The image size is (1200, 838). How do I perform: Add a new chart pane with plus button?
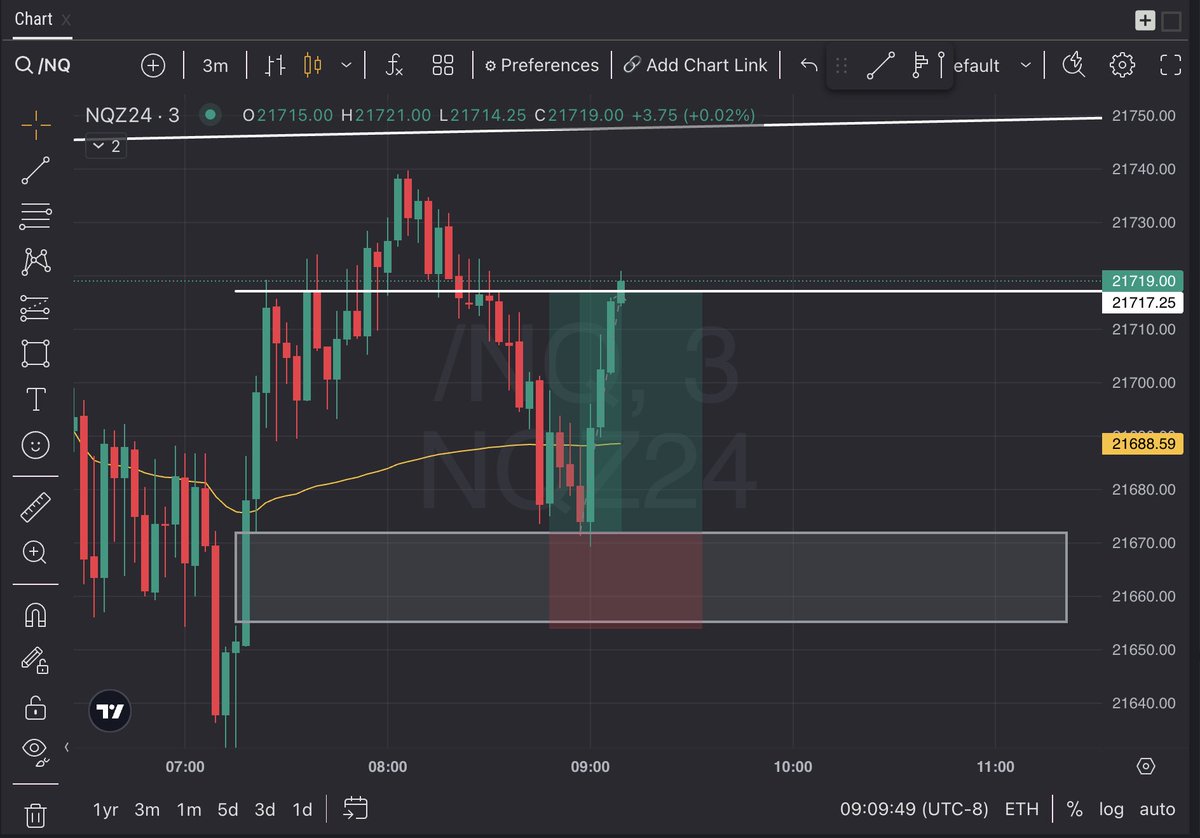tap(1145, 20)
